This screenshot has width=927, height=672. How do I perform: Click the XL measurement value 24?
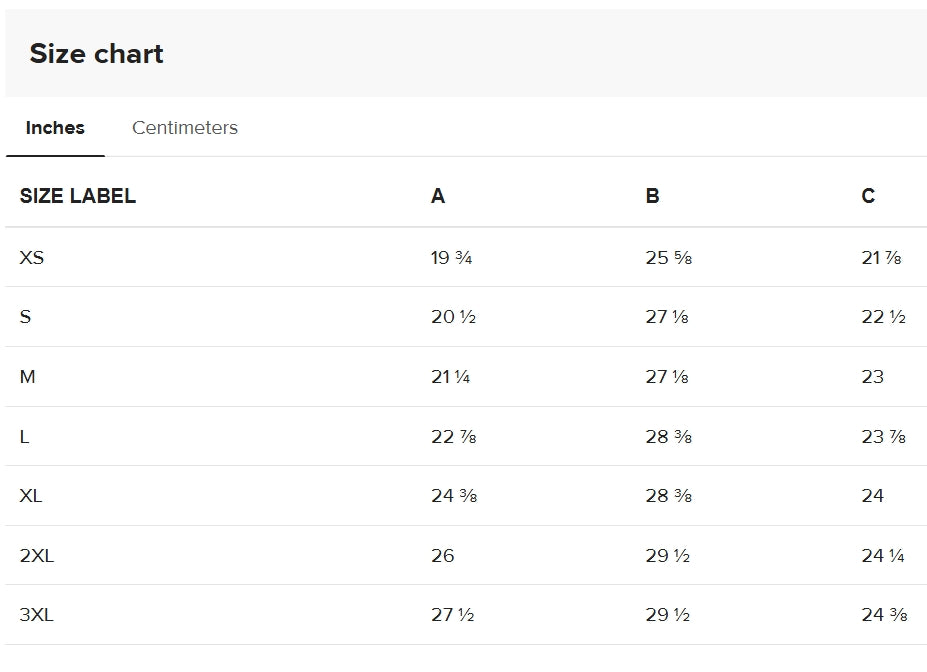pos(873,496)
